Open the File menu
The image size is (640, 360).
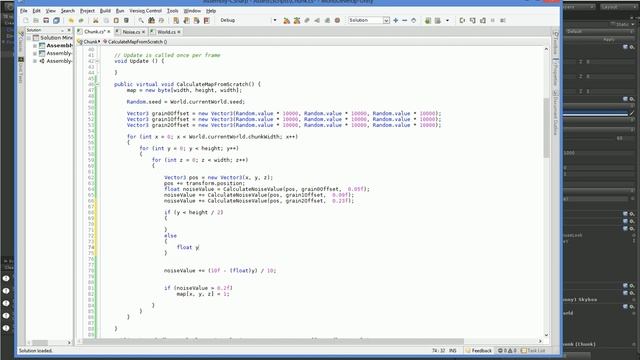[x=24, y=11]
